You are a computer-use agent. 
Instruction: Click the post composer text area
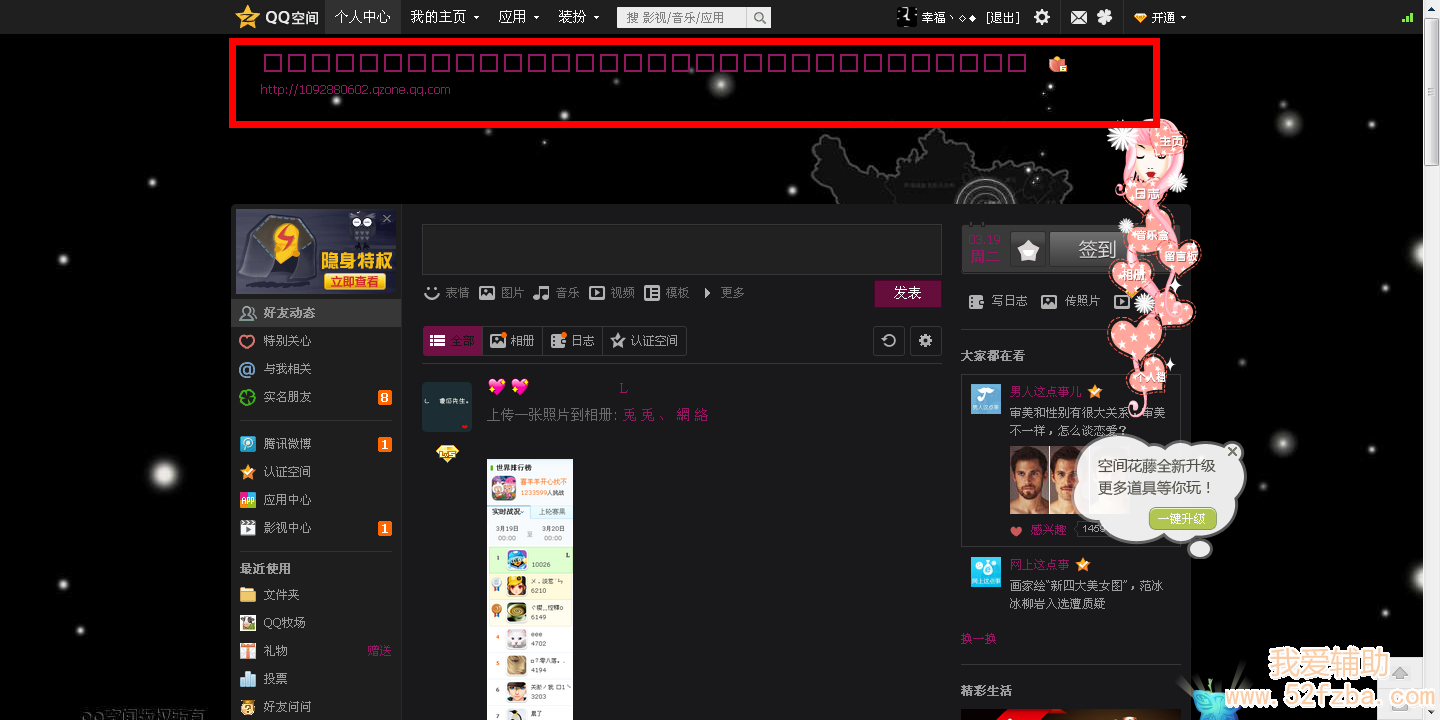coord(682,249)
